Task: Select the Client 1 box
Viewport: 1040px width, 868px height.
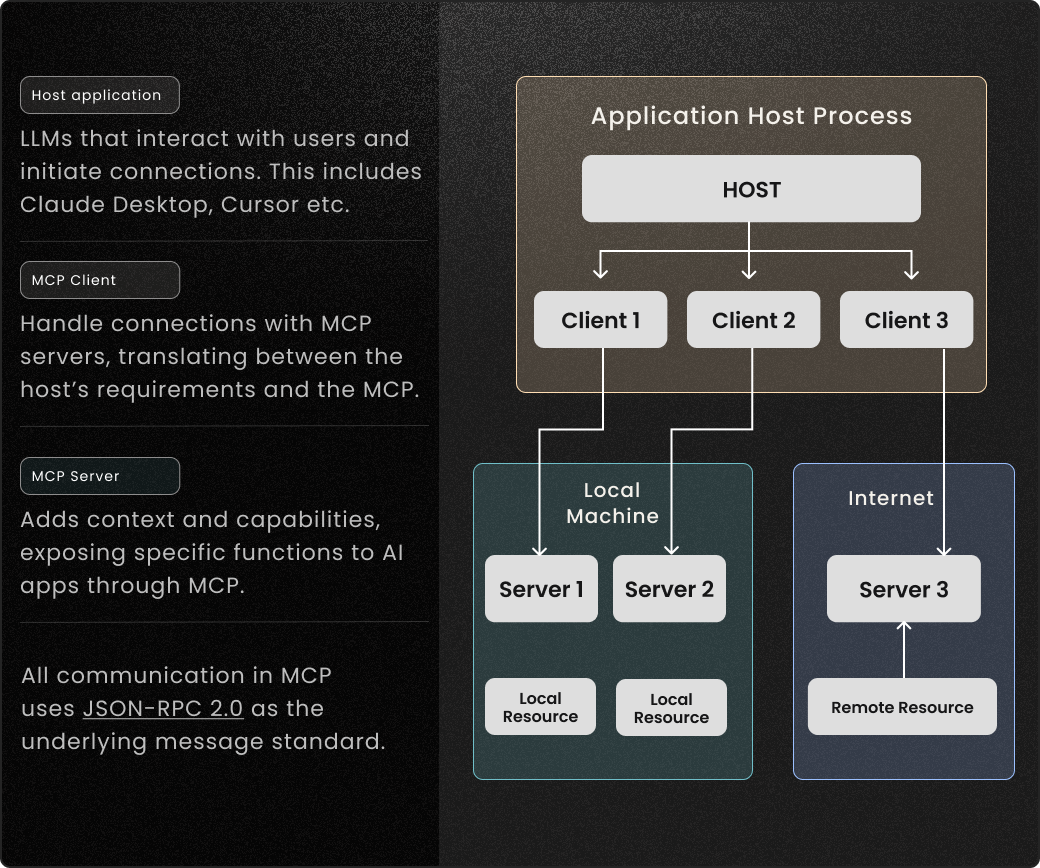Action: (600, 320)
